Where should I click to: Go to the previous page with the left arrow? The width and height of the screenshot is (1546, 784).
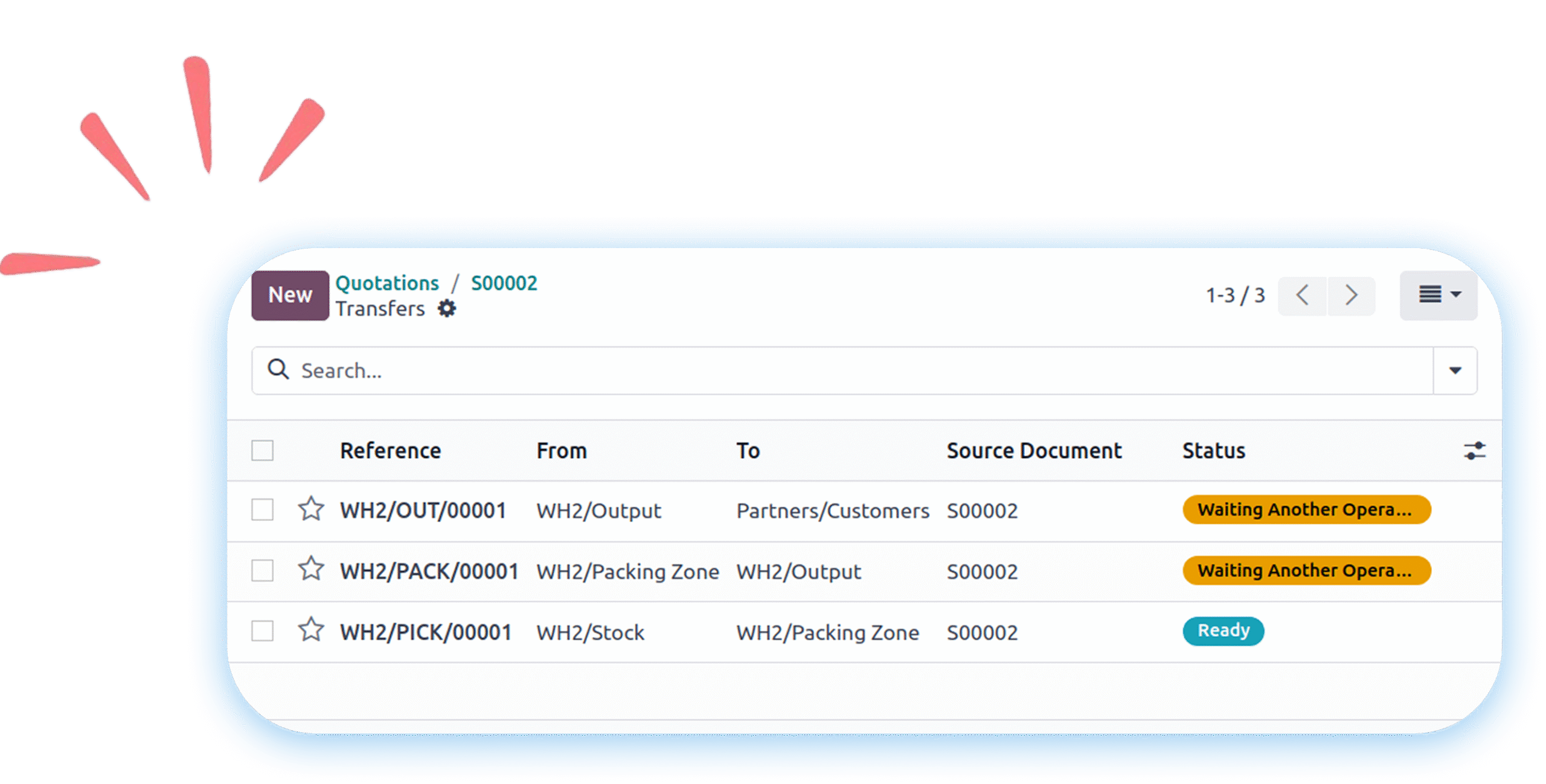point(1303,296)
